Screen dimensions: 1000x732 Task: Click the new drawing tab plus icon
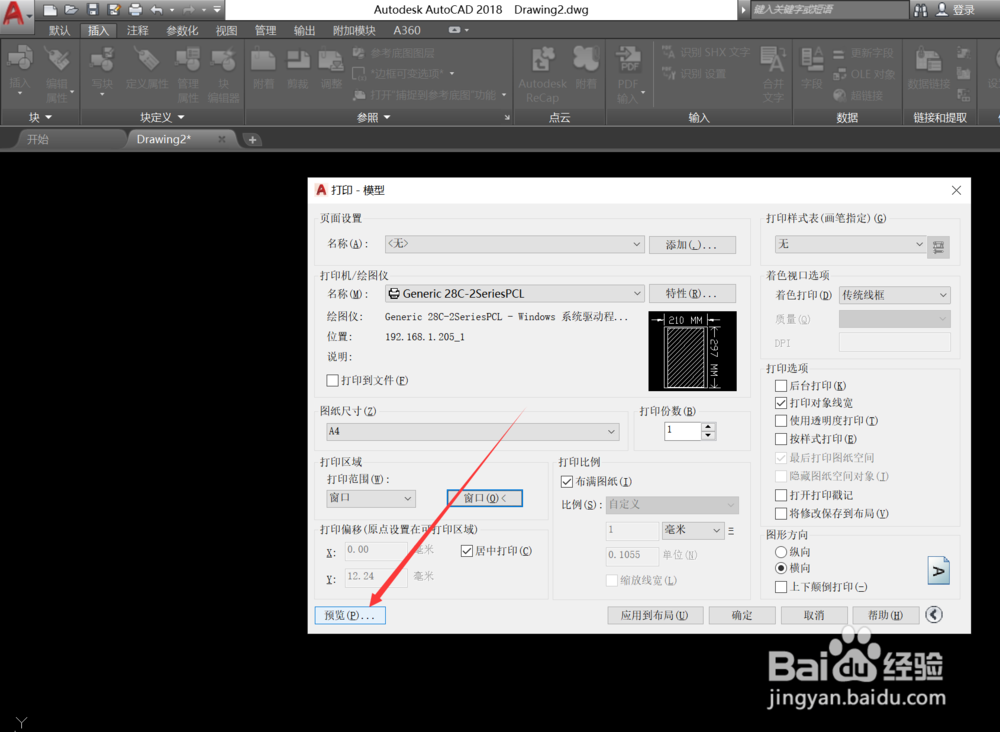253,140
